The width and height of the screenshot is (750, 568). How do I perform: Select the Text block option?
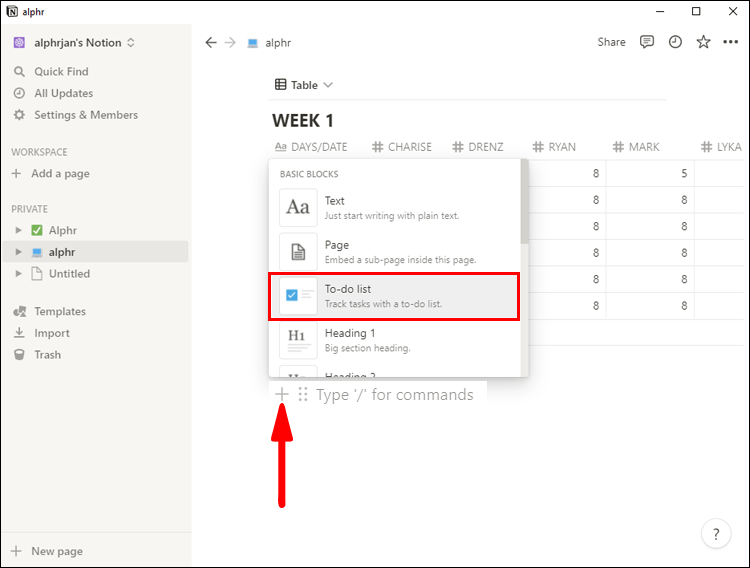394,208
